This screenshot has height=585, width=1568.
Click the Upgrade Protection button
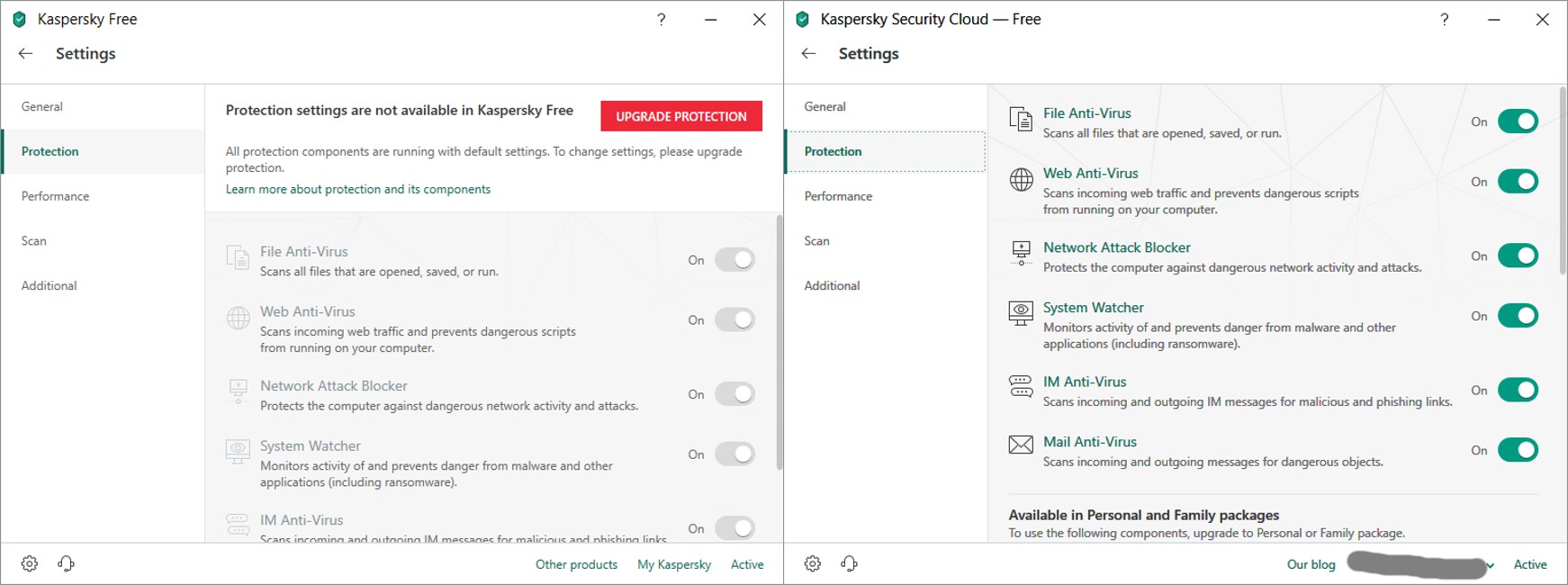click(681, 116)
